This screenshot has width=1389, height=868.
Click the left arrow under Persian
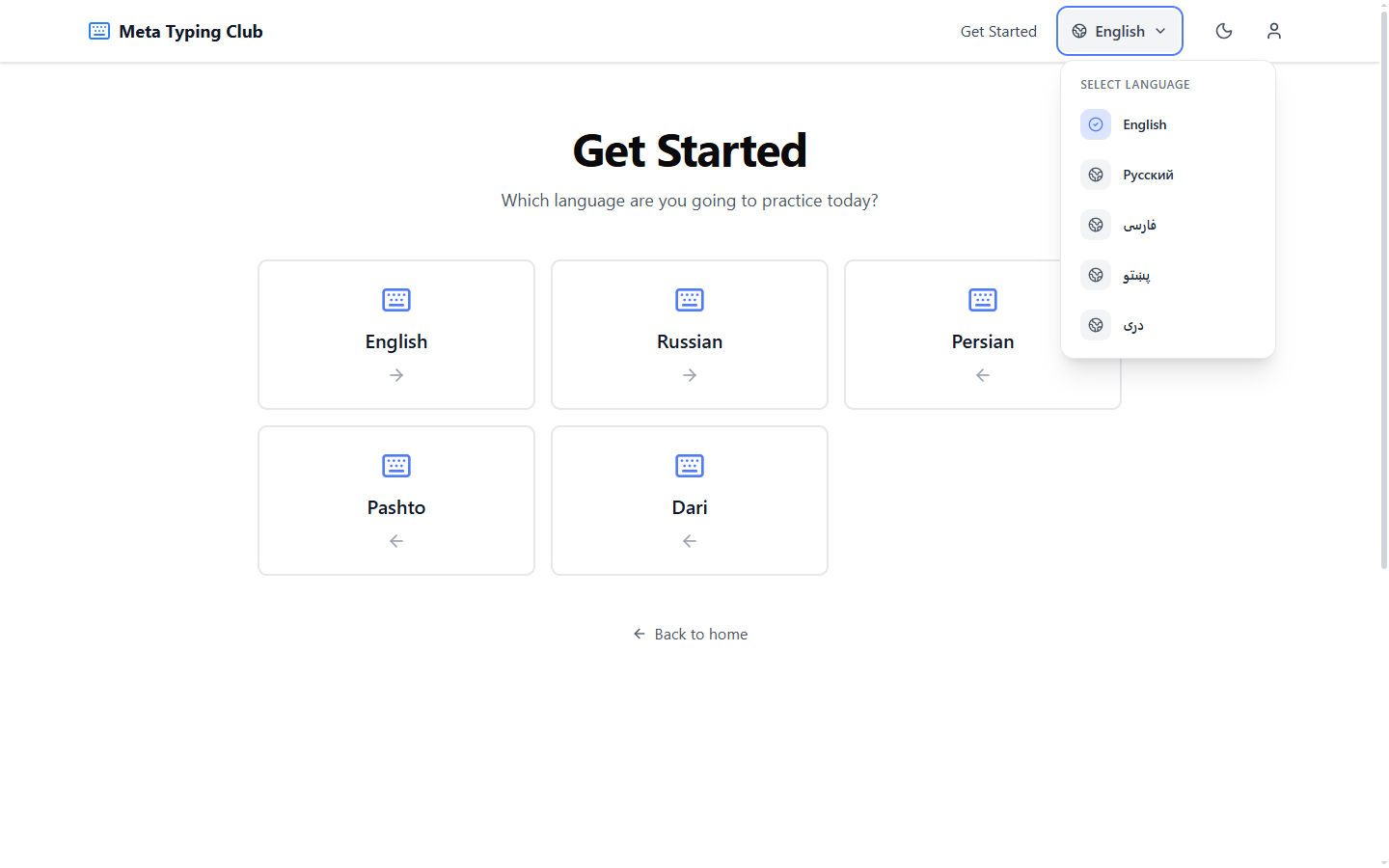[983, 375]
